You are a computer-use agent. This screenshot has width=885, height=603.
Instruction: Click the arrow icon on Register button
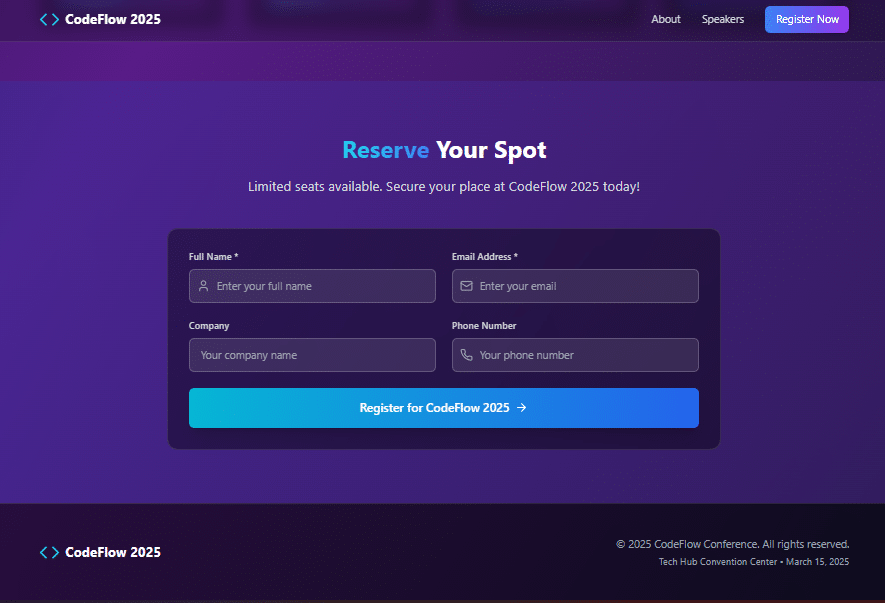[522, 408]
